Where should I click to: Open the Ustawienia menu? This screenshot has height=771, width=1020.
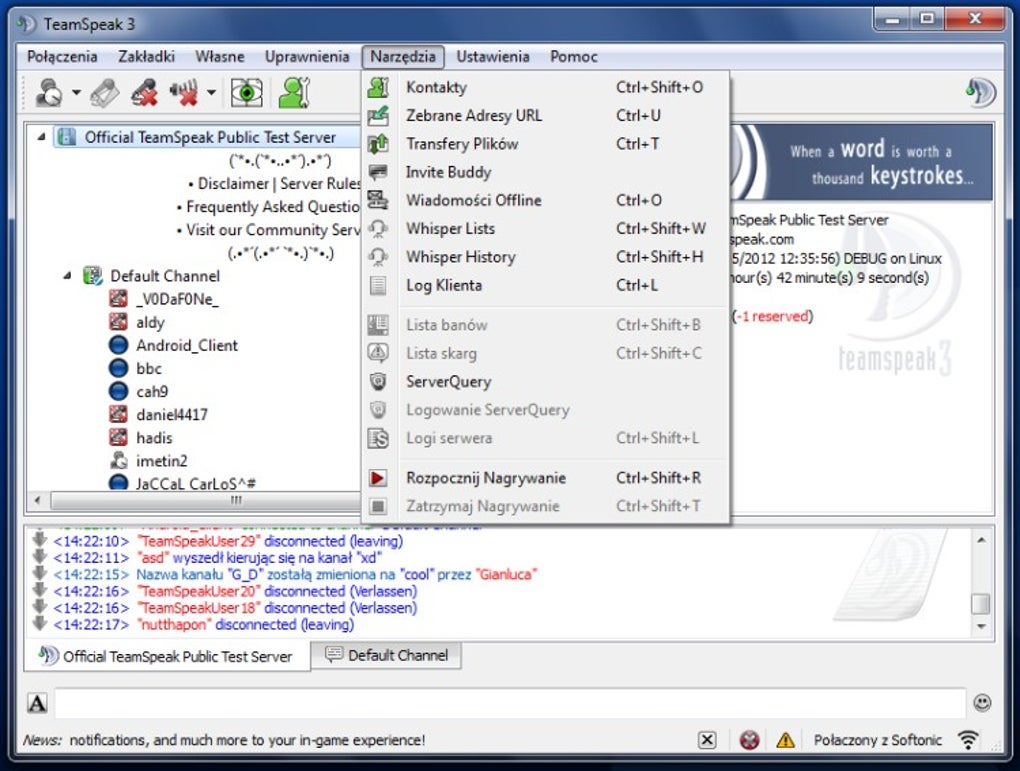click(492, 57)
